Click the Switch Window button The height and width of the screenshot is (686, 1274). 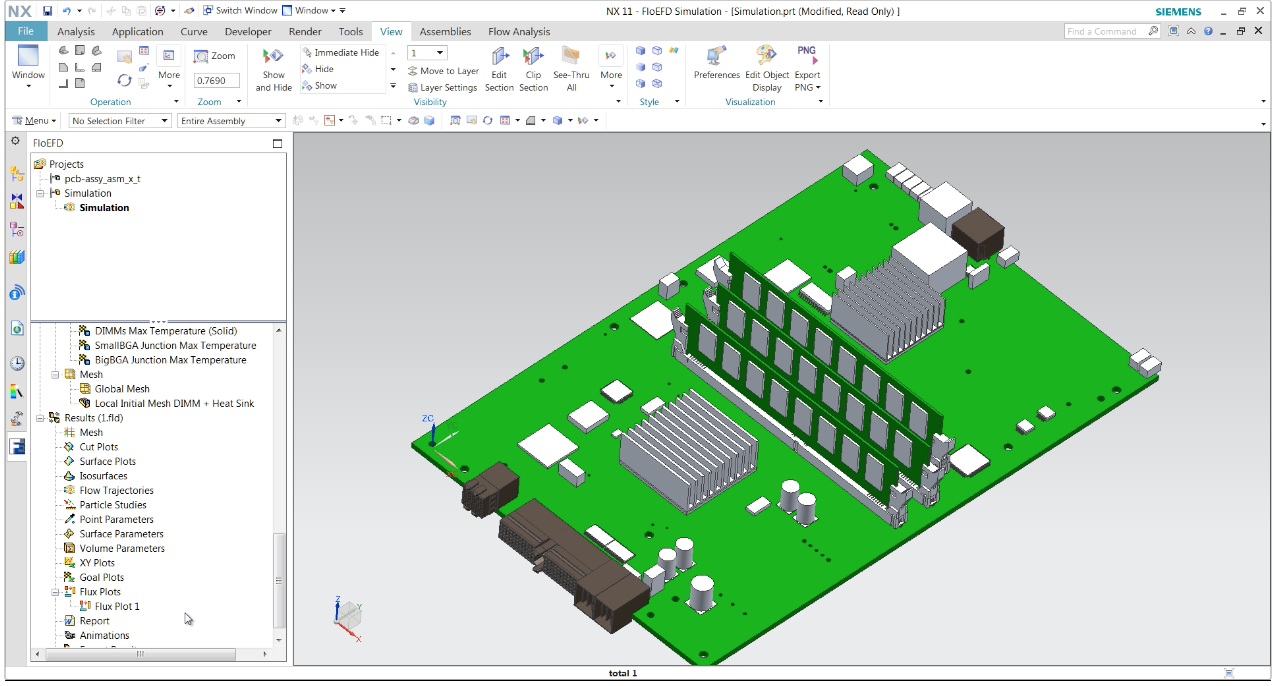239,11
